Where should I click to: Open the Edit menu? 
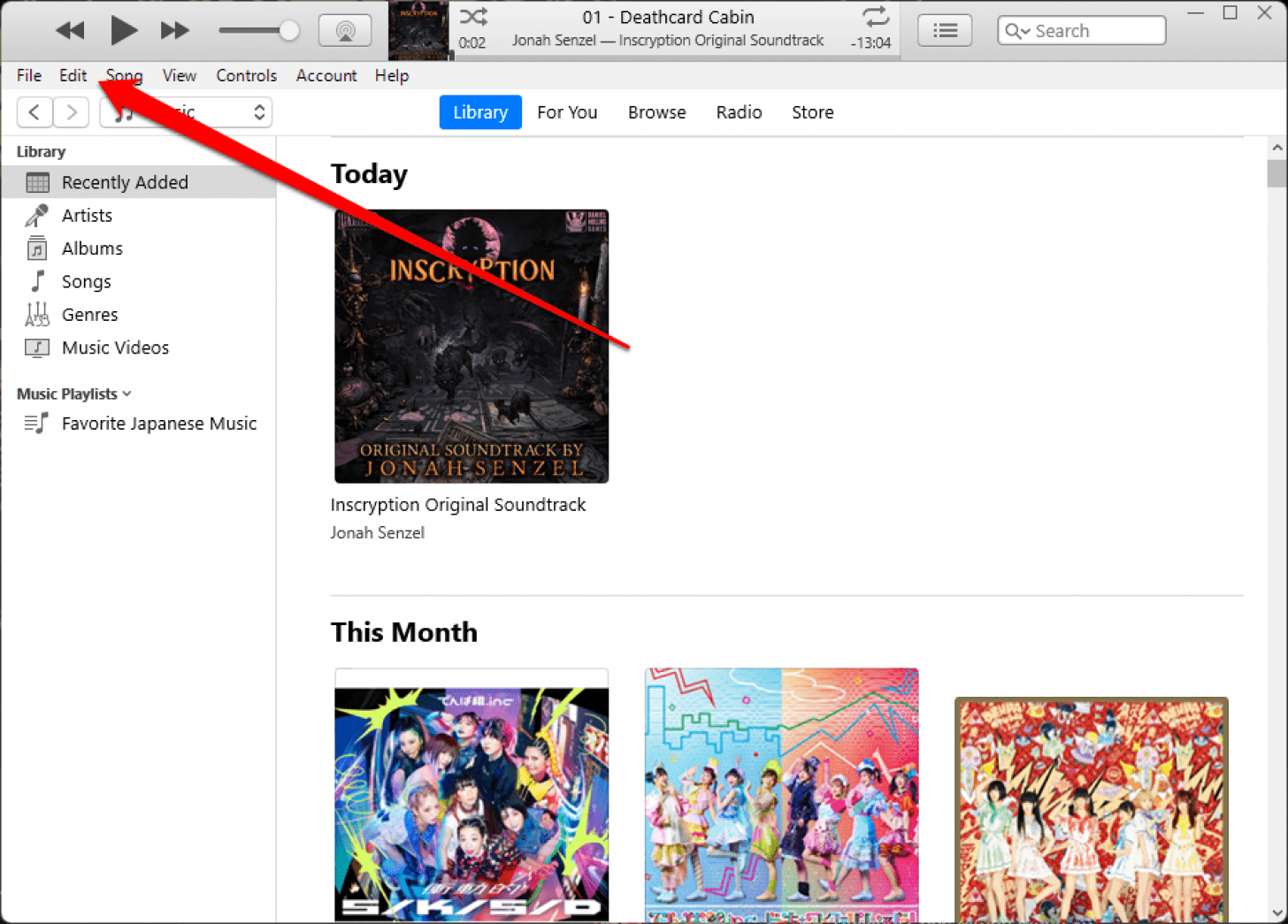click(73, 75)
